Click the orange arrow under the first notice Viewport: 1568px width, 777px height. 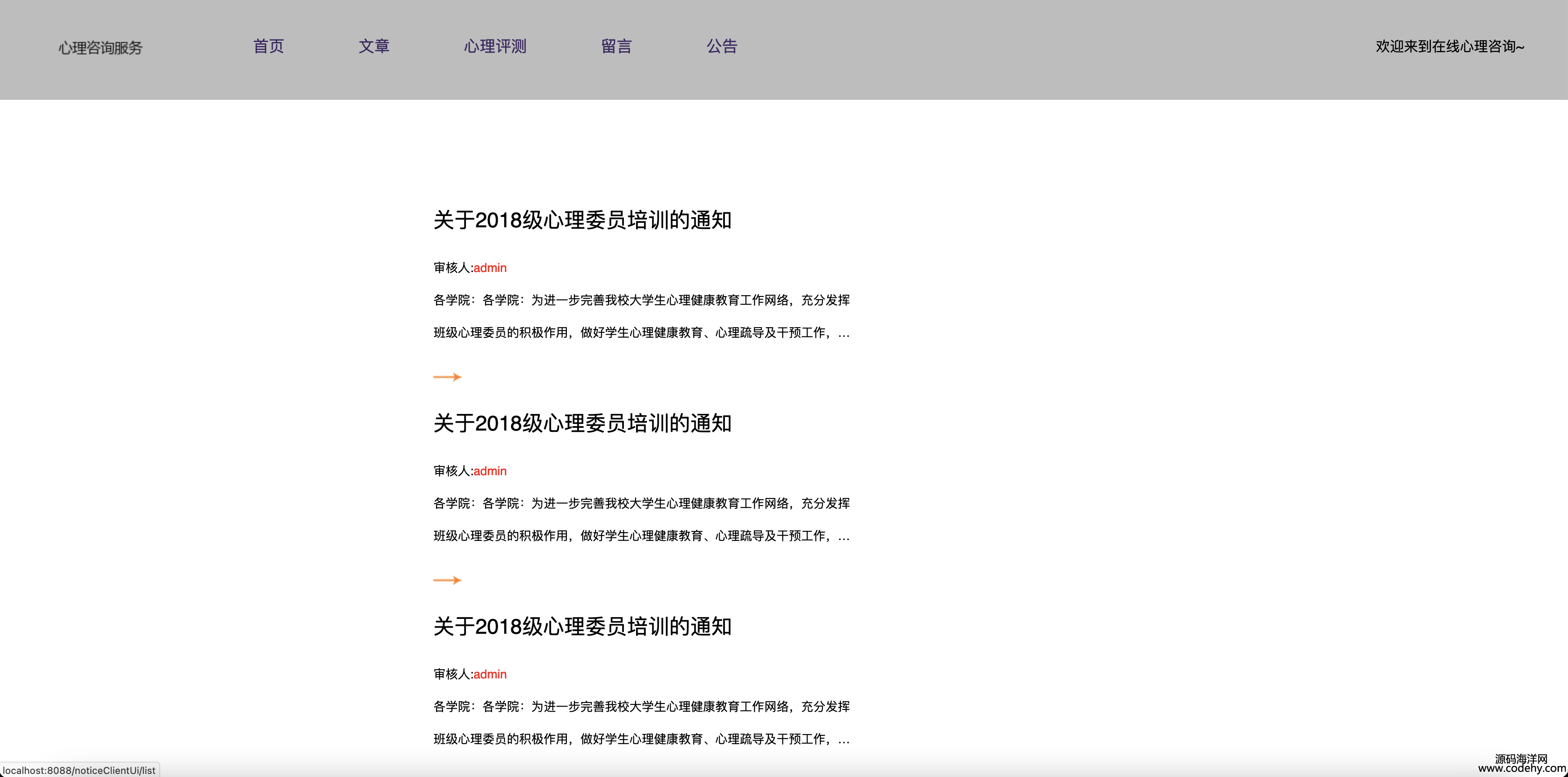tap(447, 377)
